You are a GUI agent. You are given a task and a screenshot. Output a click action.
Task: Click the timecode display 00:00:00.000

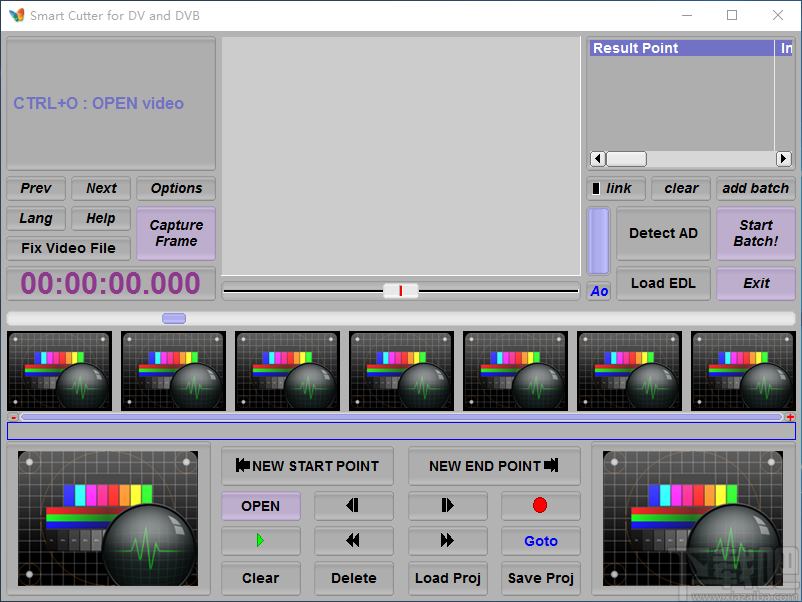click(110, 283)
